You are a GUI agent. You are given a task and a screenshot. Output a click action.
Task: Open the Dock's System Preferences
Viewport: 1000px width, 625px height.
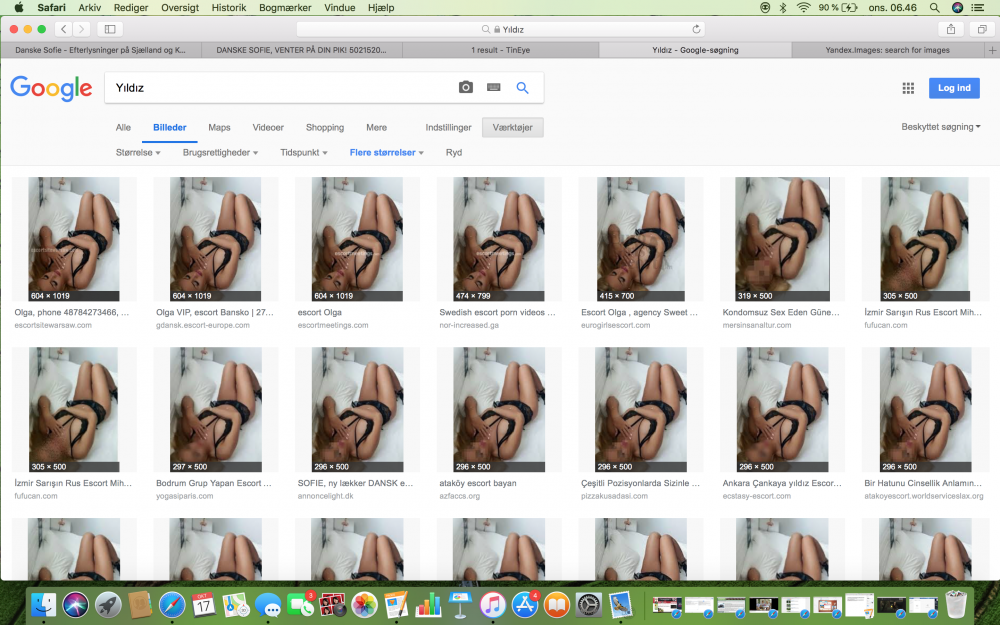coord(589,605)
